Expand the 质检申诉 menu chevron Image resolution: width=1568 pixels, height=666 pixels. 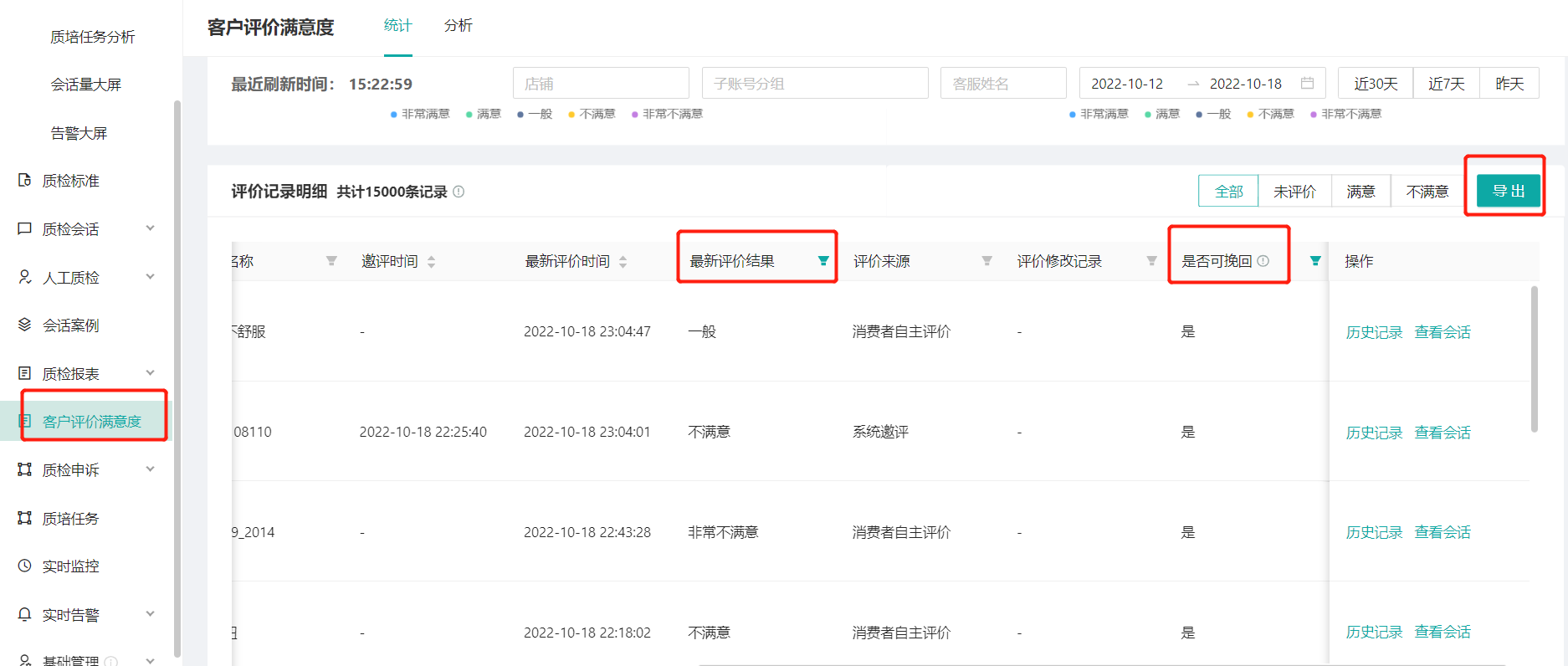(x=151, y=469)
